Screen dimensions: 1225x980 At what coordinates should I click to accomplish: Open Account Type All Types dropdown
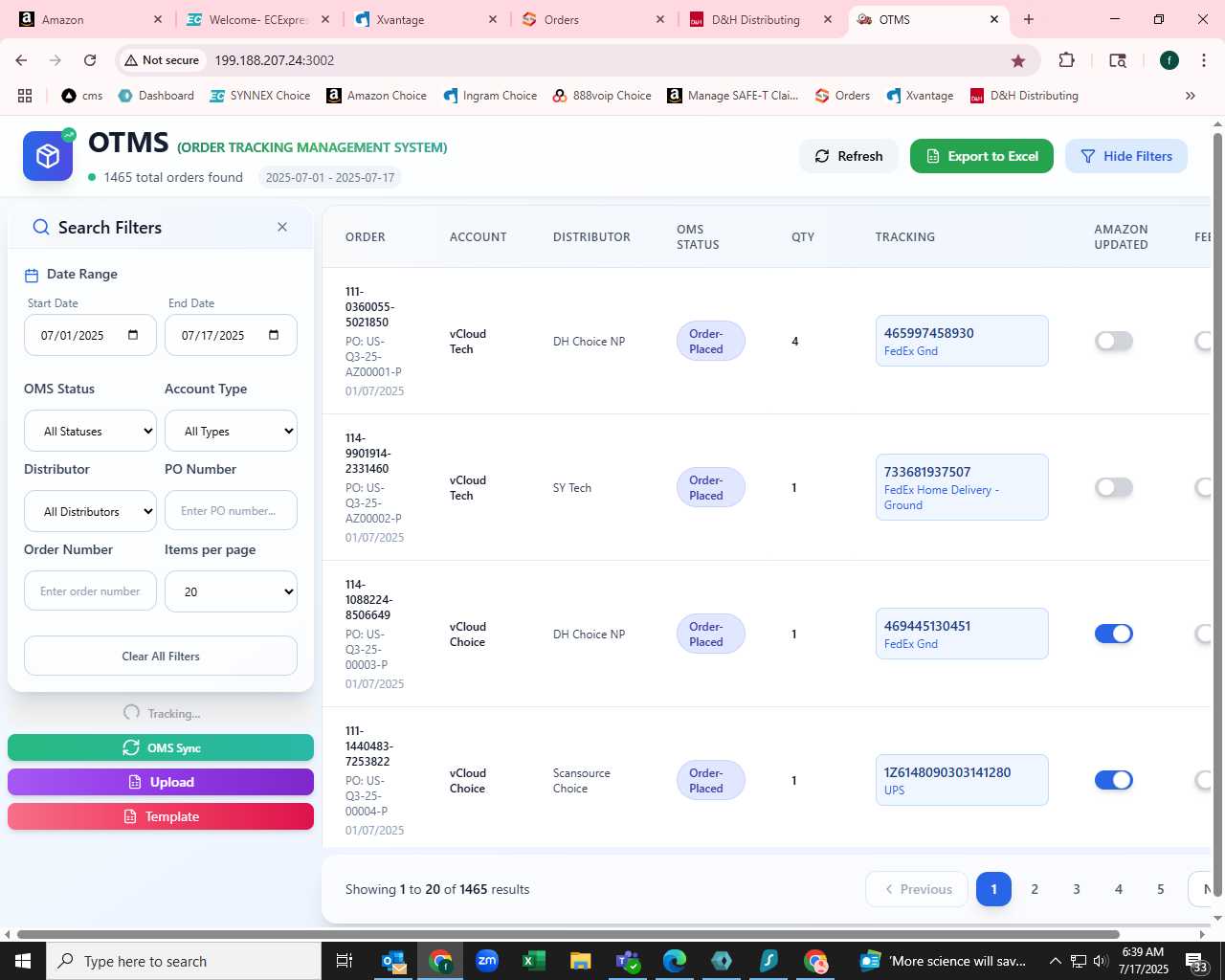click(231, 431)
